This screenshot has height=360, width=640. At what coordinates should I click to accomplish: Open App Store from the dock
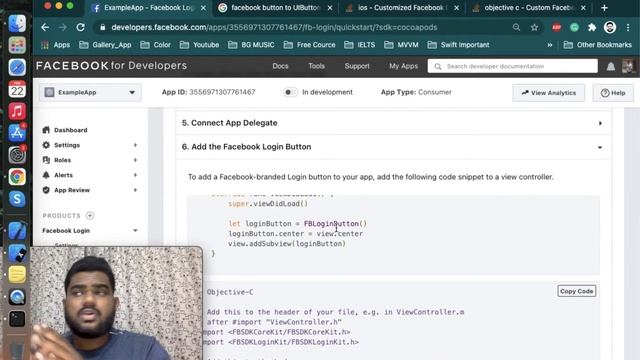point(17,133)
